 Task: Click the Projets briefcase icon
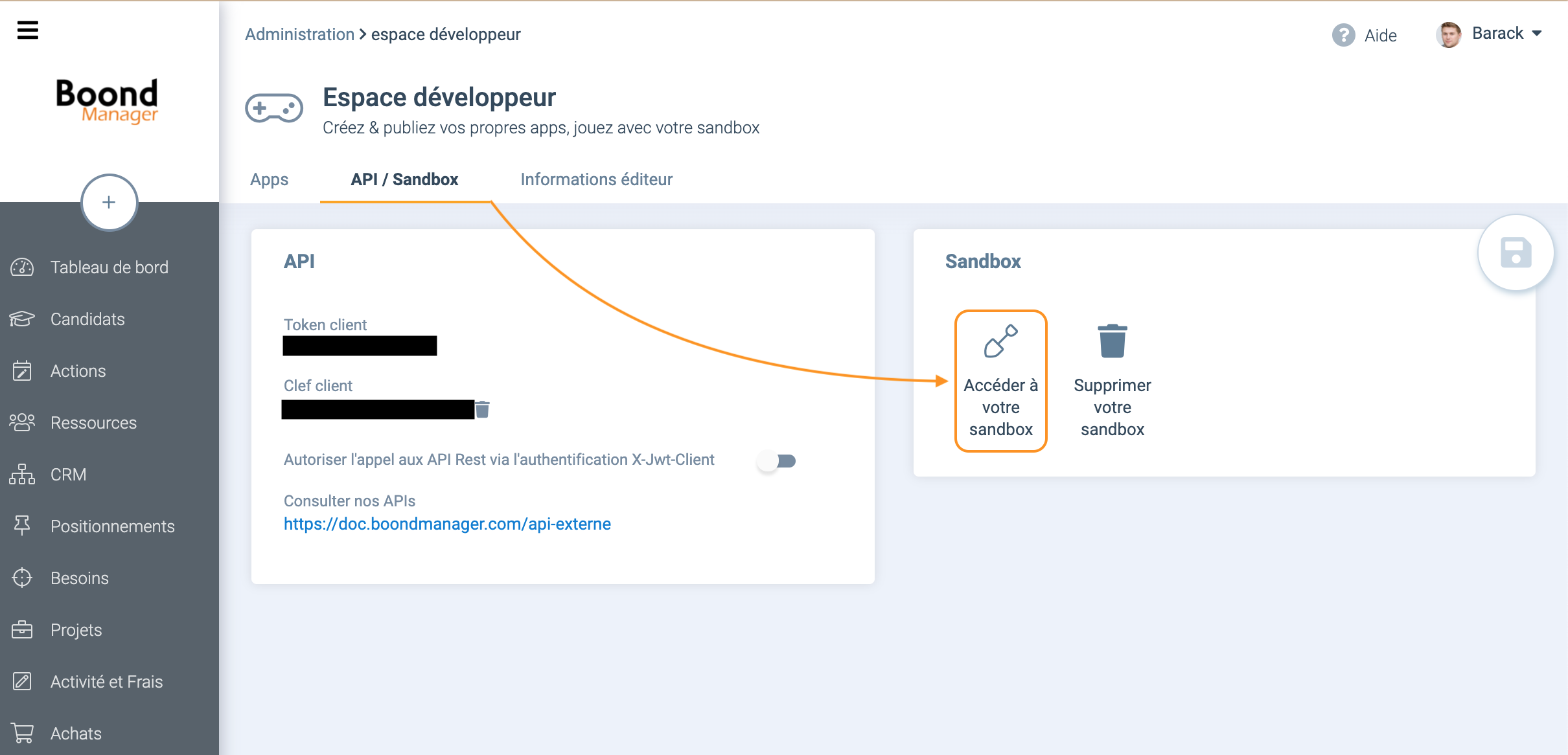(22, 629)
